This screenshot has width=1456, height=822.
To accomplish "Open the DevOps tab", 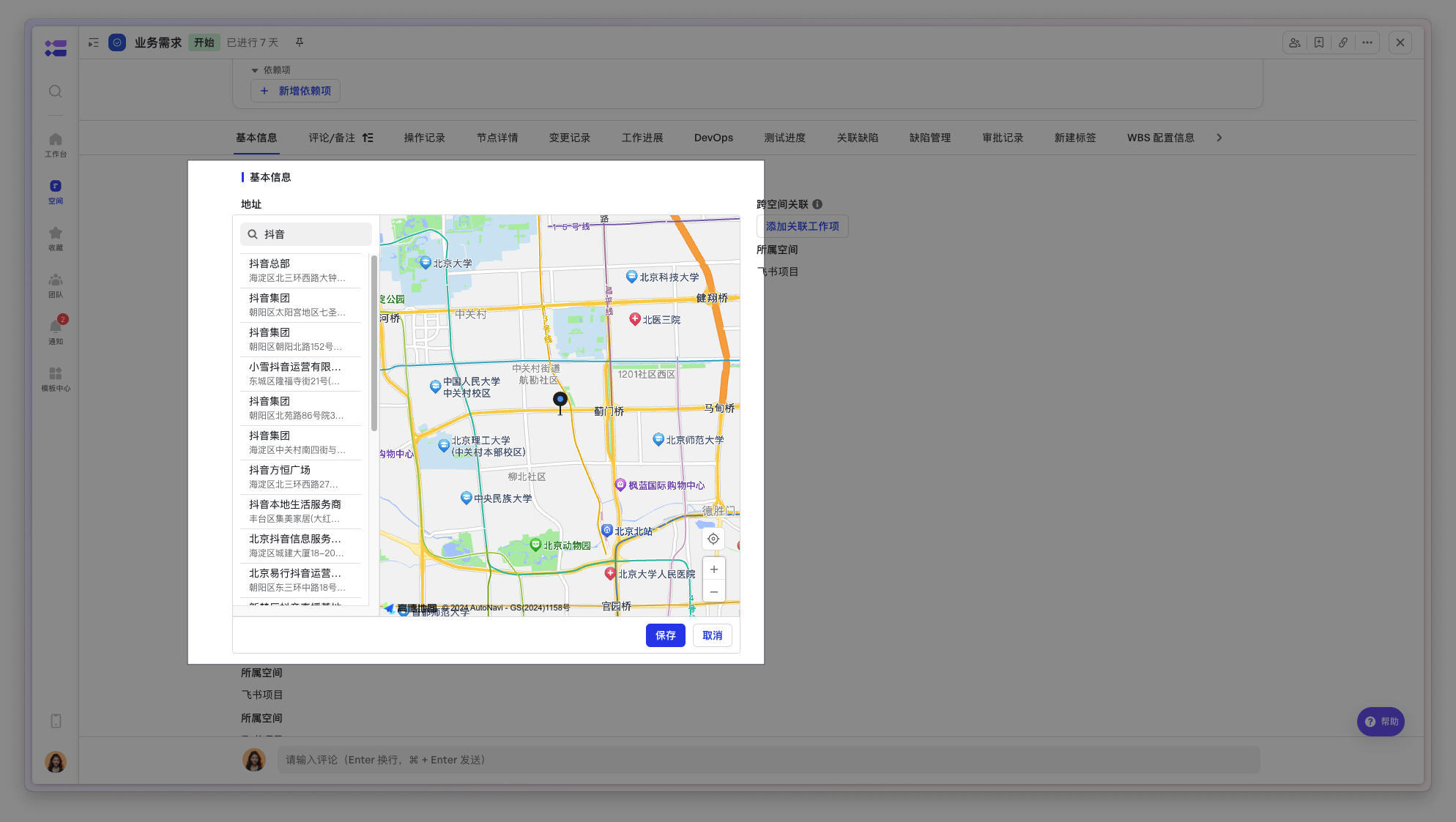I will (x=713, y=138).
